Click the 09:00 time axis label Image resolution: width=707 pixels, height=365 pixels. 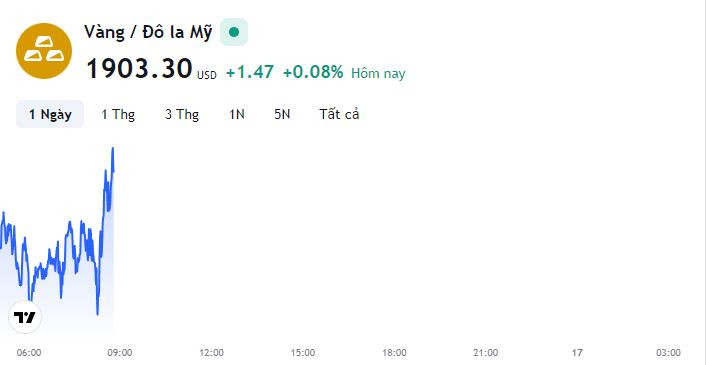pyautogui.click(x=120, y=352)
